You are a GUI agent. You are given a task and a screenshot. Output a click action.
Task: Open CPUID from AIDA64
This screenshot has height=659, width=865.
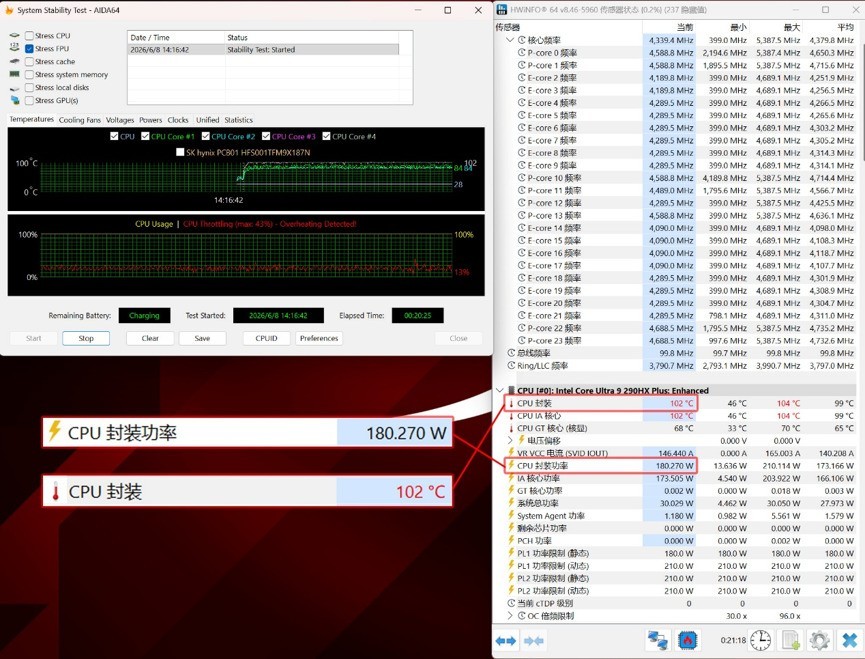(266, 338)
